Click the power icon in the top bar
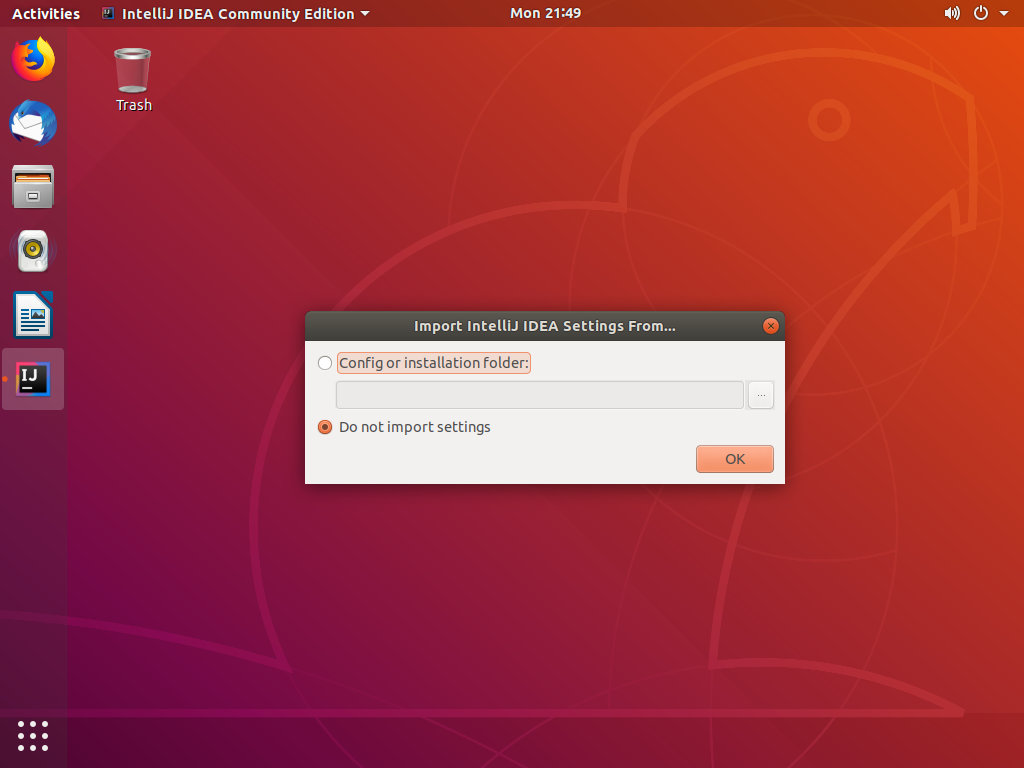The height and width of the screenshot is (768, 1024). point(978,13)
